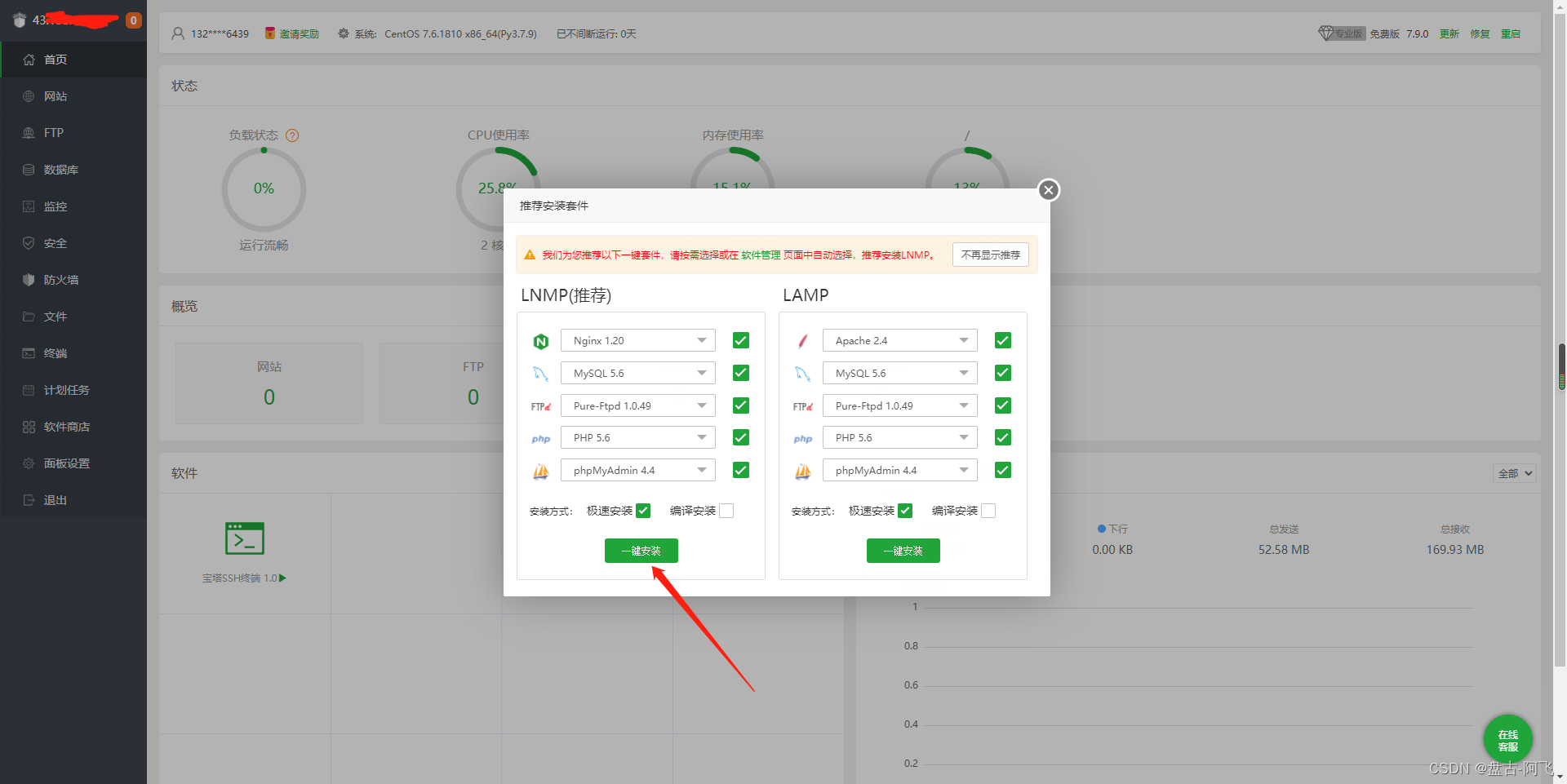Click the 负载状态 help question mark icon
Viewport: 1567px width, 784px height.
pos(292,135)
